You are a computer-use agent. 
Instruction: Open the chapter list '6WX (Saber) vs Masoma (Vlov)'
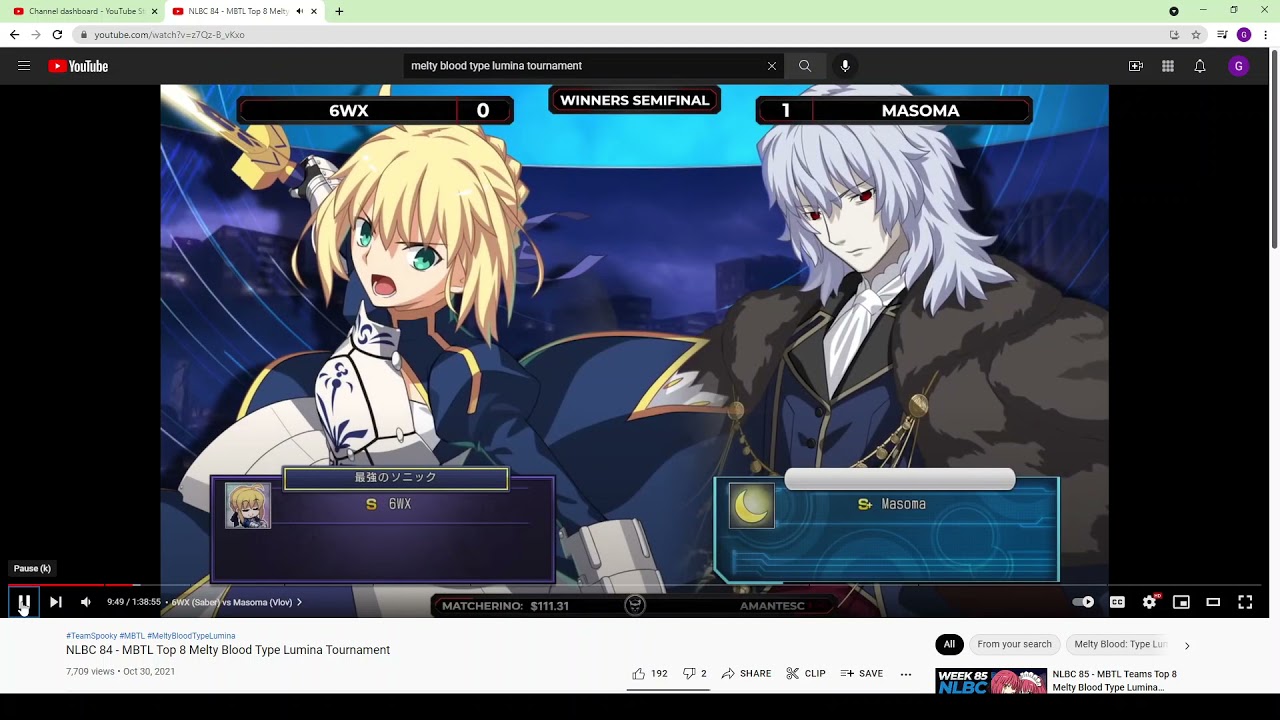coord(236,602)
